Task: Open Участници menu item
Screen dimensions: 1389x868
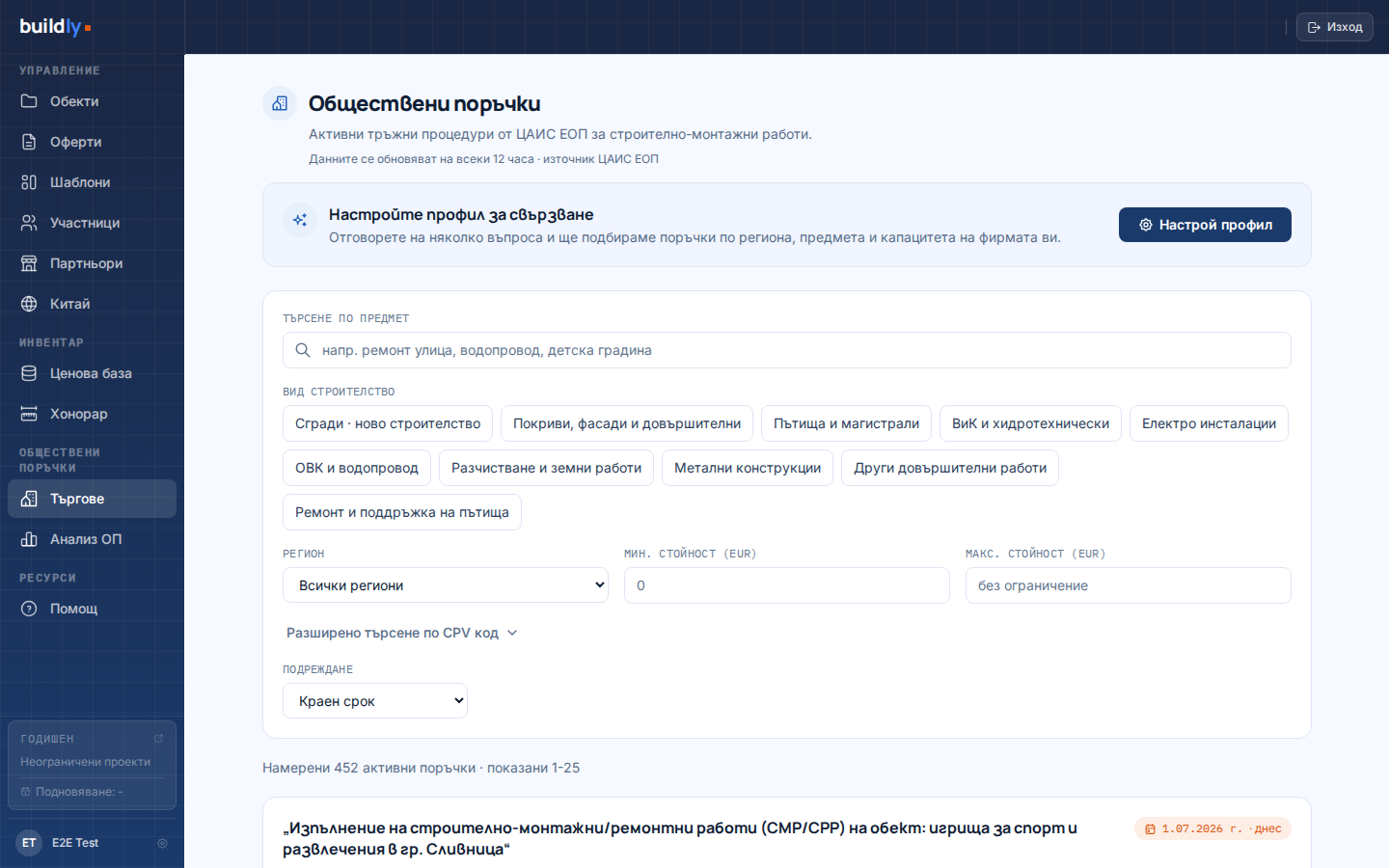Action: (92, 223)
